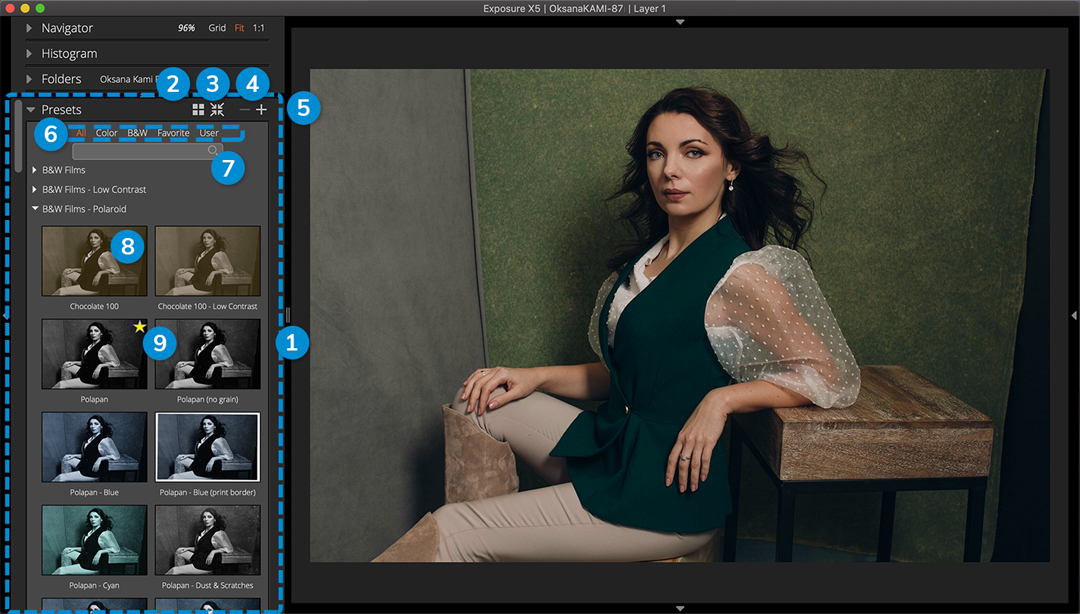Expand the Histogram panel
Image resolution: width=1080 pixels, height=614 pixels.
30,54
